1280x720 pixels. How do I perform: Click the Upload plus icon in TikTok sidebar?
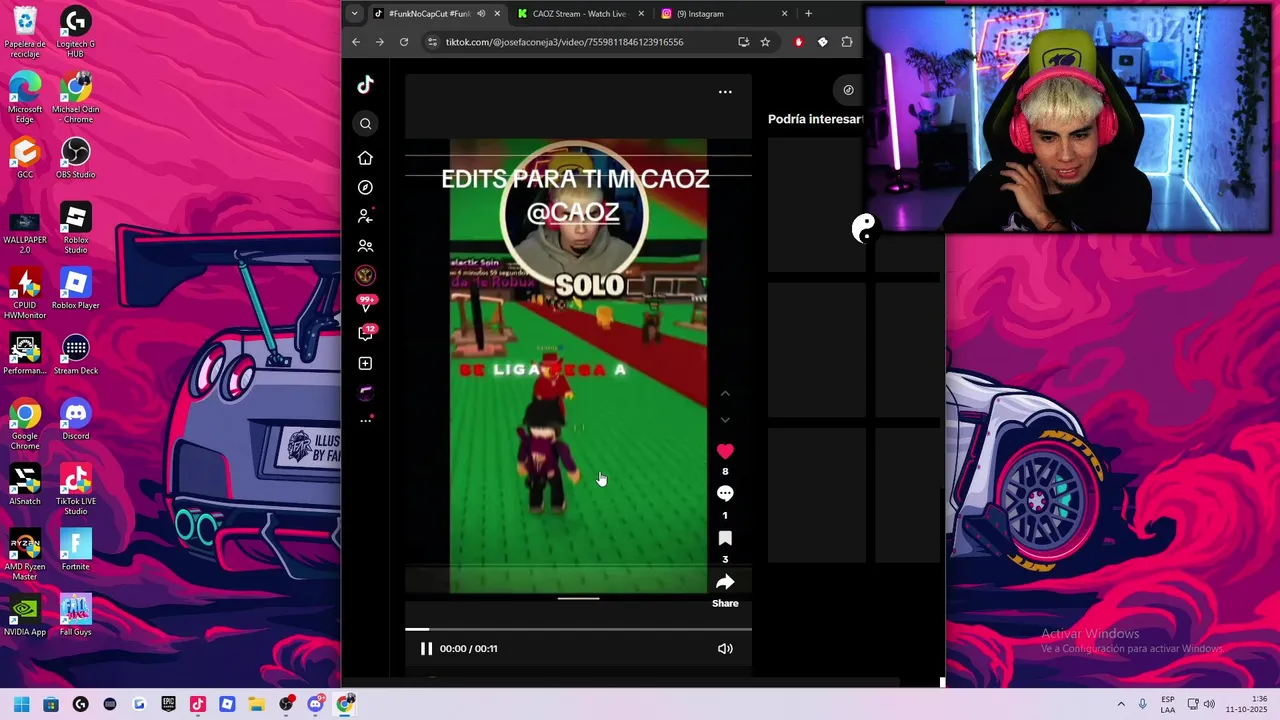point(365,363)
